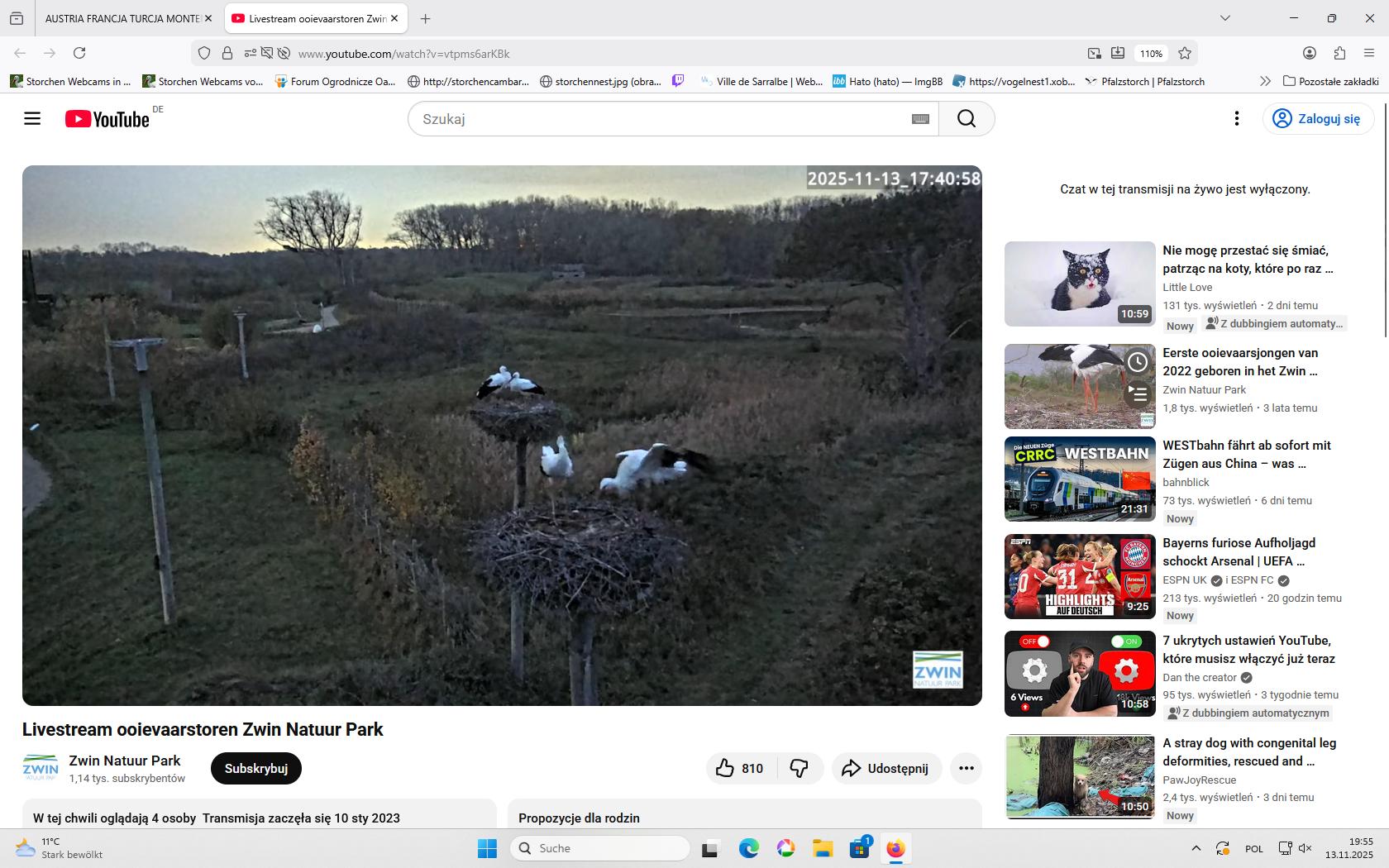
Task: Reload the page in Firefox
Action: (x=79, y=53)
